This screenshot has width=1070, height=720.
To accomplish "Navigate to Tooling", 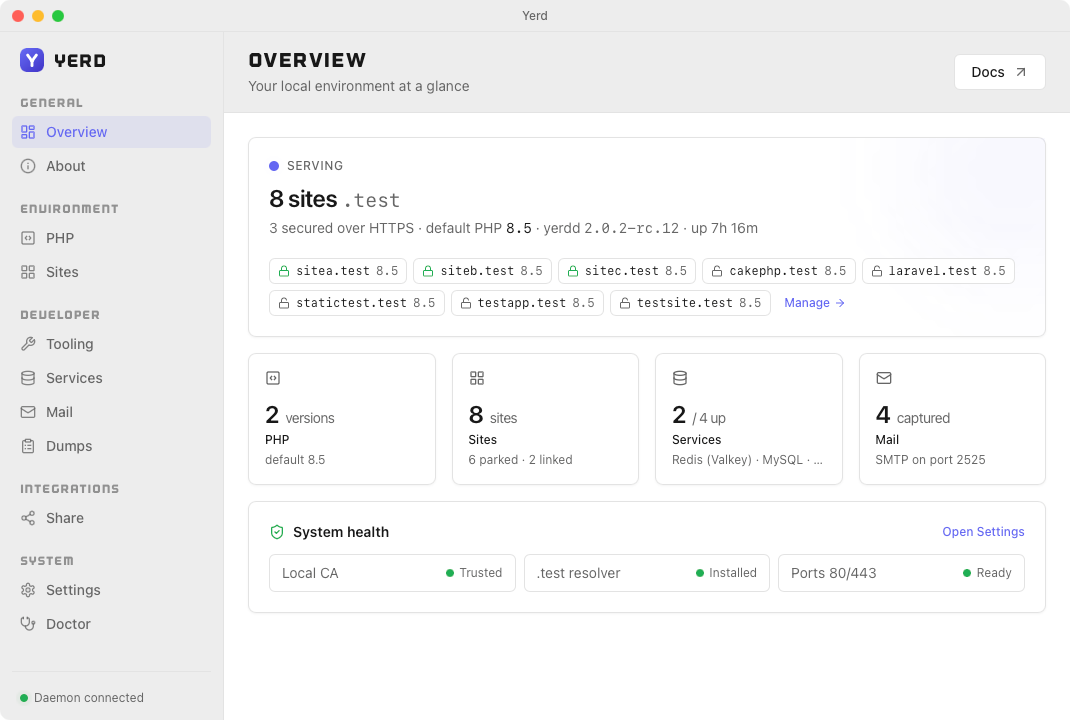I will click(111, 344).
